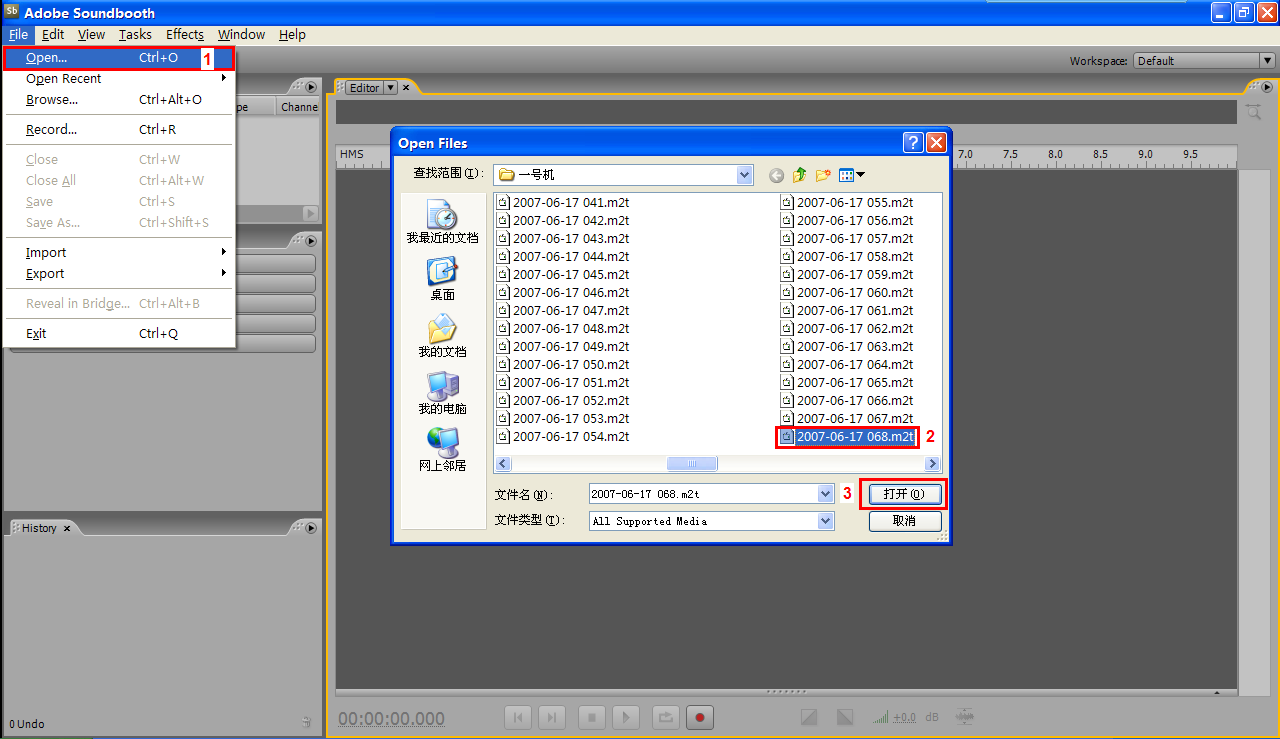Click the History panel trash icon
1280x739 pixels.
[306, 722]
